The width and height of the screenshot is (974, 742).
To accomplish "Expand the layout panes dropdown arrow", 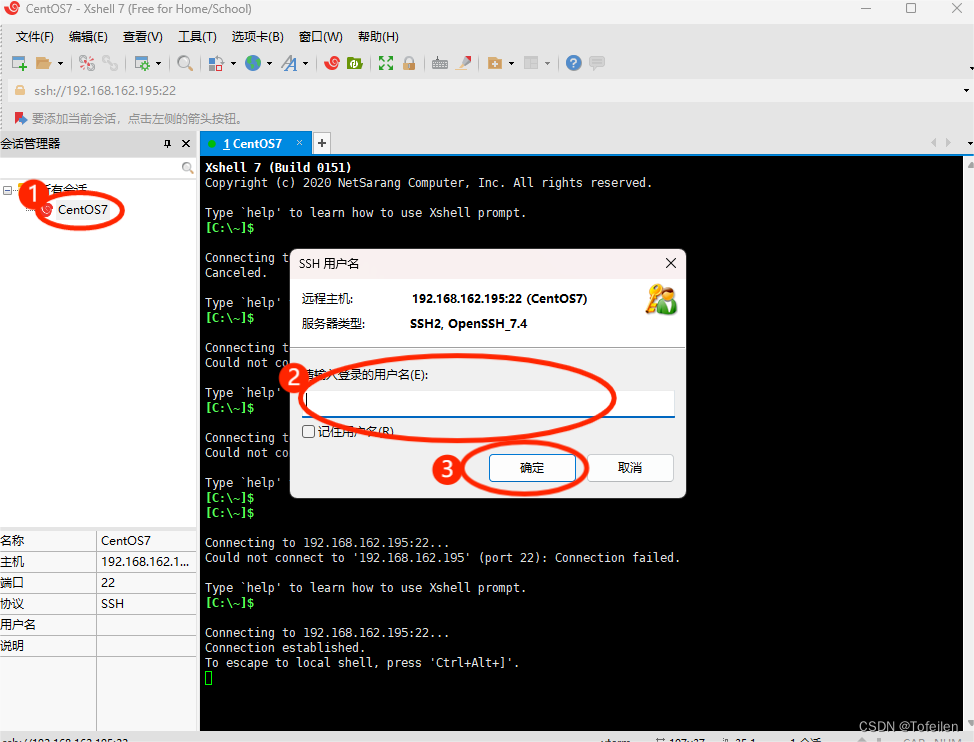I will click(x=547, y=63).
